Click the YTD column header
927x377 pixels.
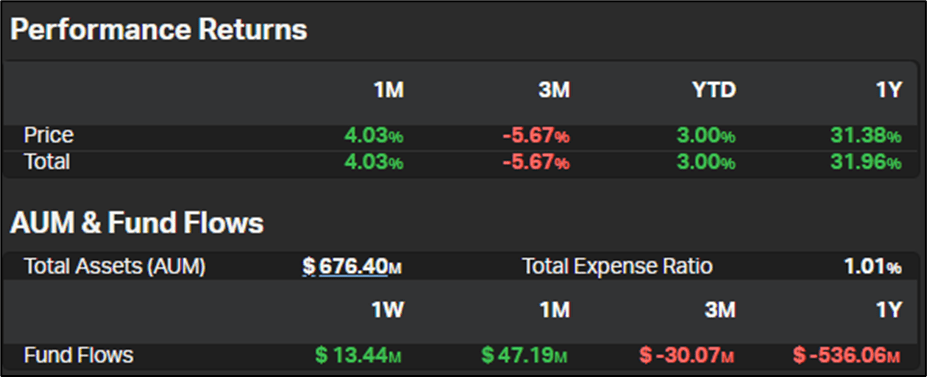tap(714, 90)
